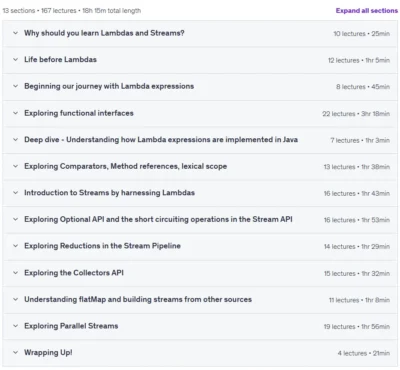
Task: Expand chevron beside Exploring functional interfaces
Action: pos(15,113)
